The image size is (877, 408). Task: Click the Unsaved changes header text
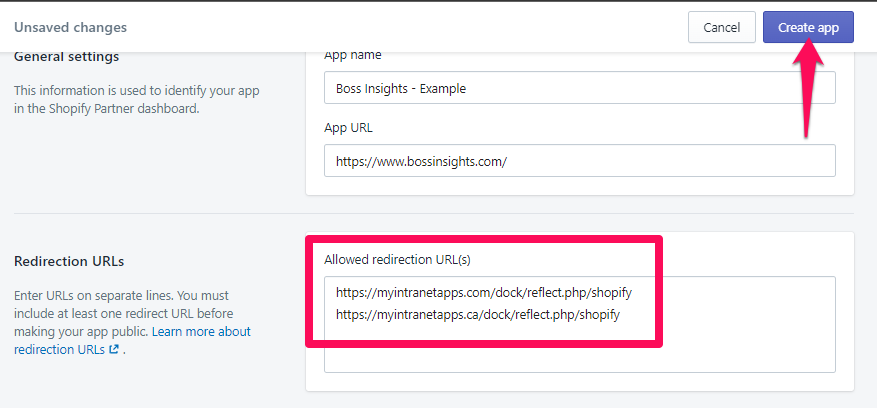70,27
